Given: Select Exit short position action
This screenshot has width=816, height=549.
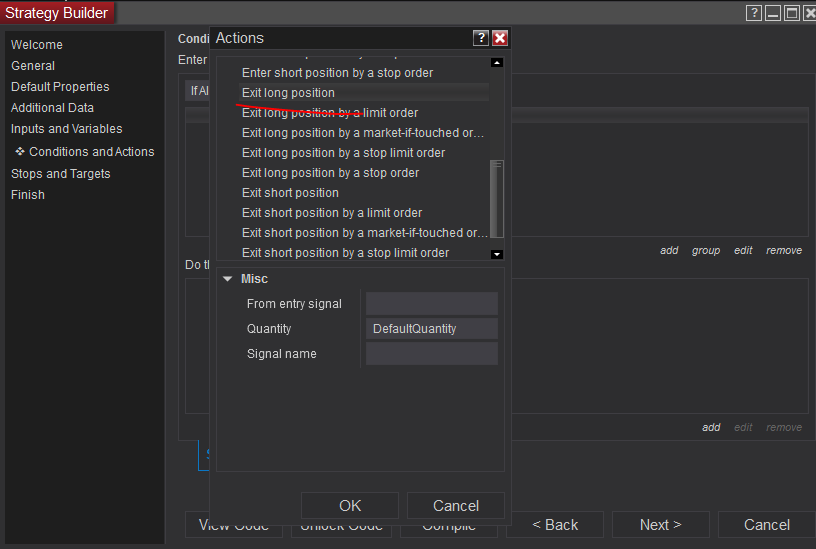Looking at the screenshot, I should [x=290, y=193].
